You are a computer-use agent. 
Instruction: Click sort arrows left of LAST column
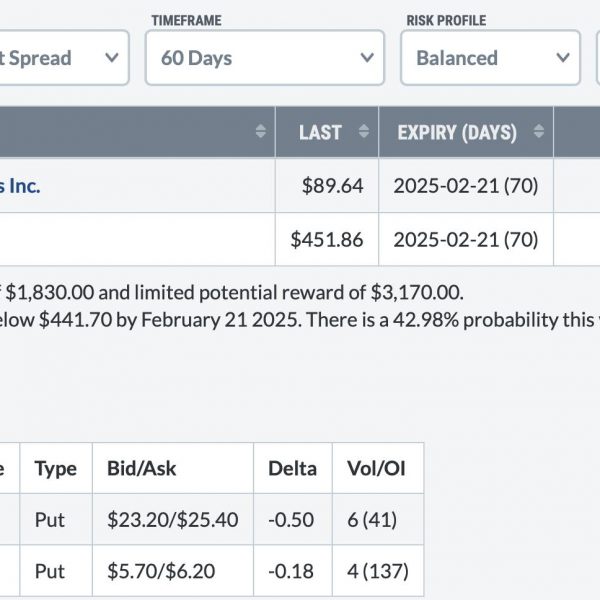pos(261,132)
